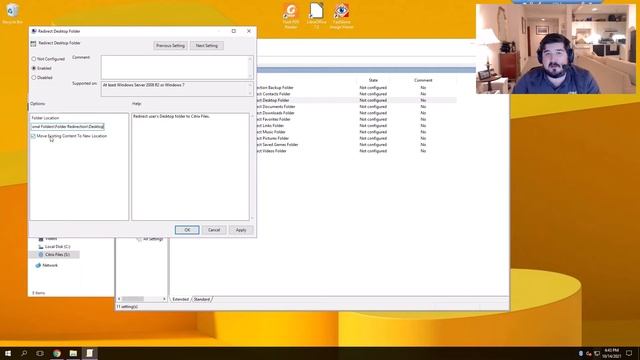Viewport: 640px width, 360px height.
Task: Select Redirect Music Folder policy row
Action: [355, 132]
